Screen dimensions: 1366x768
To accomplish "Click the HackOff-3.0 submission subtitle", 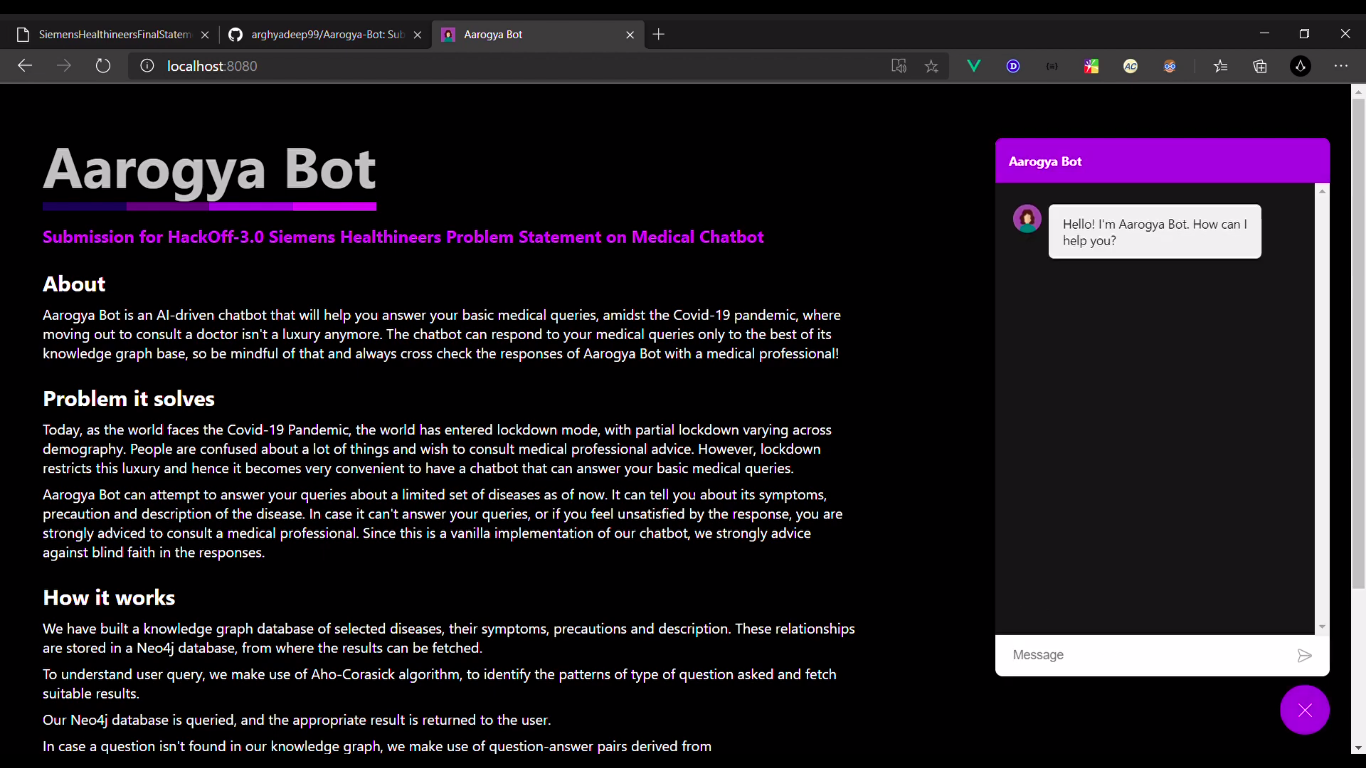I will click(403, 237).
